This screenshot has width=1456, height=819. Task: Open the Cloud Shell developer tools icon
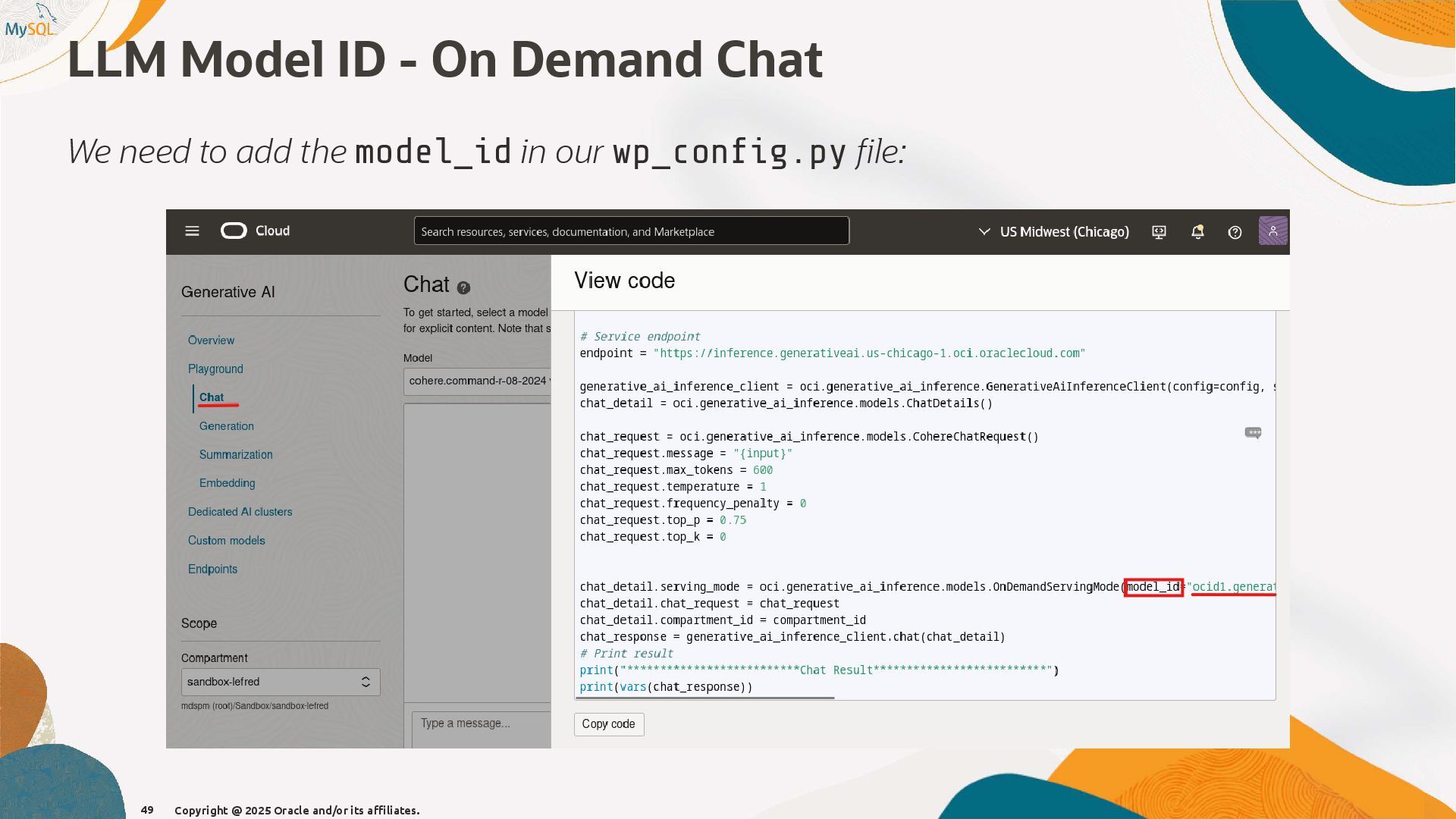click(x=1159, y=232)
